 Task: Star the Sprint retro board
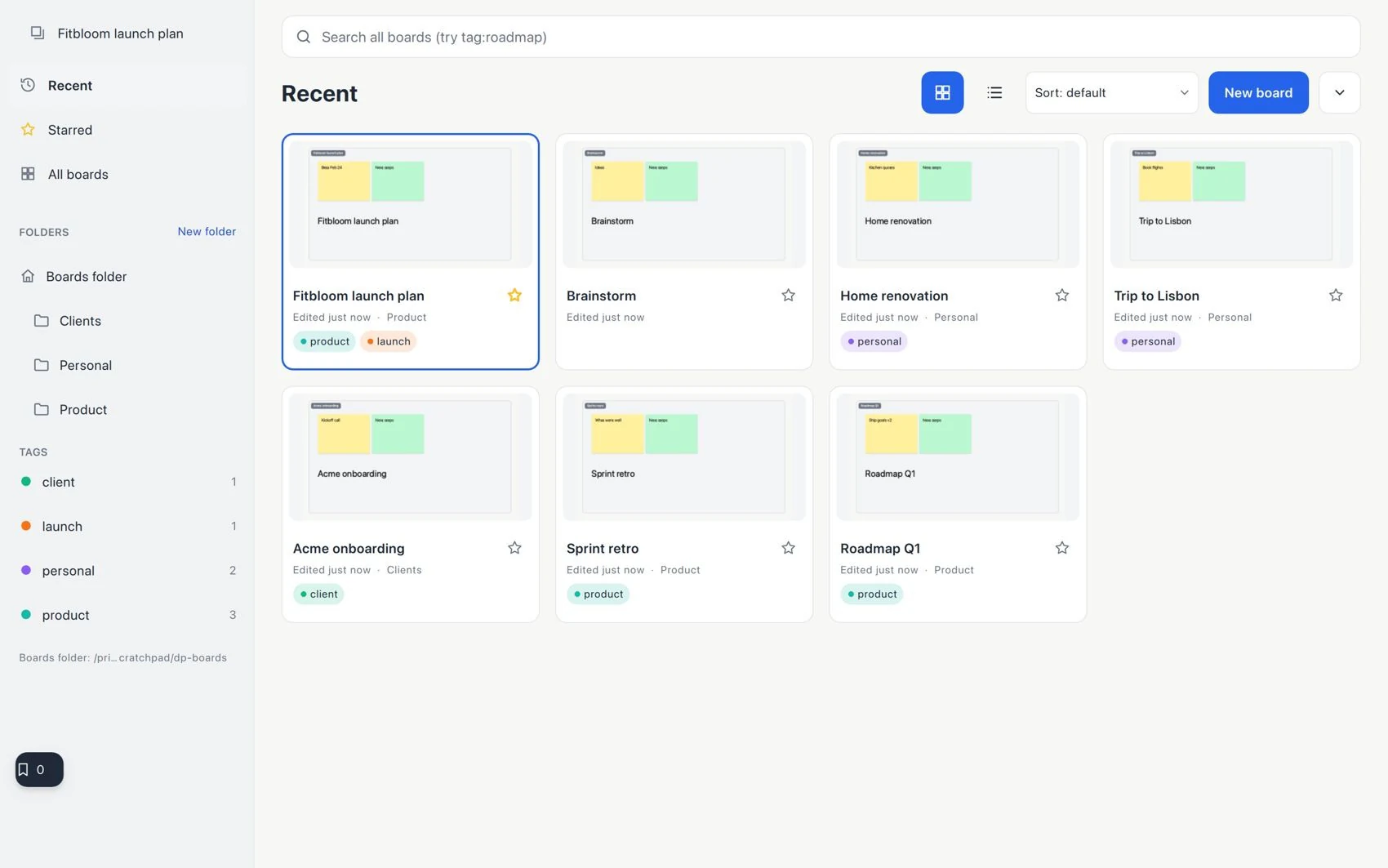point(788,548)
